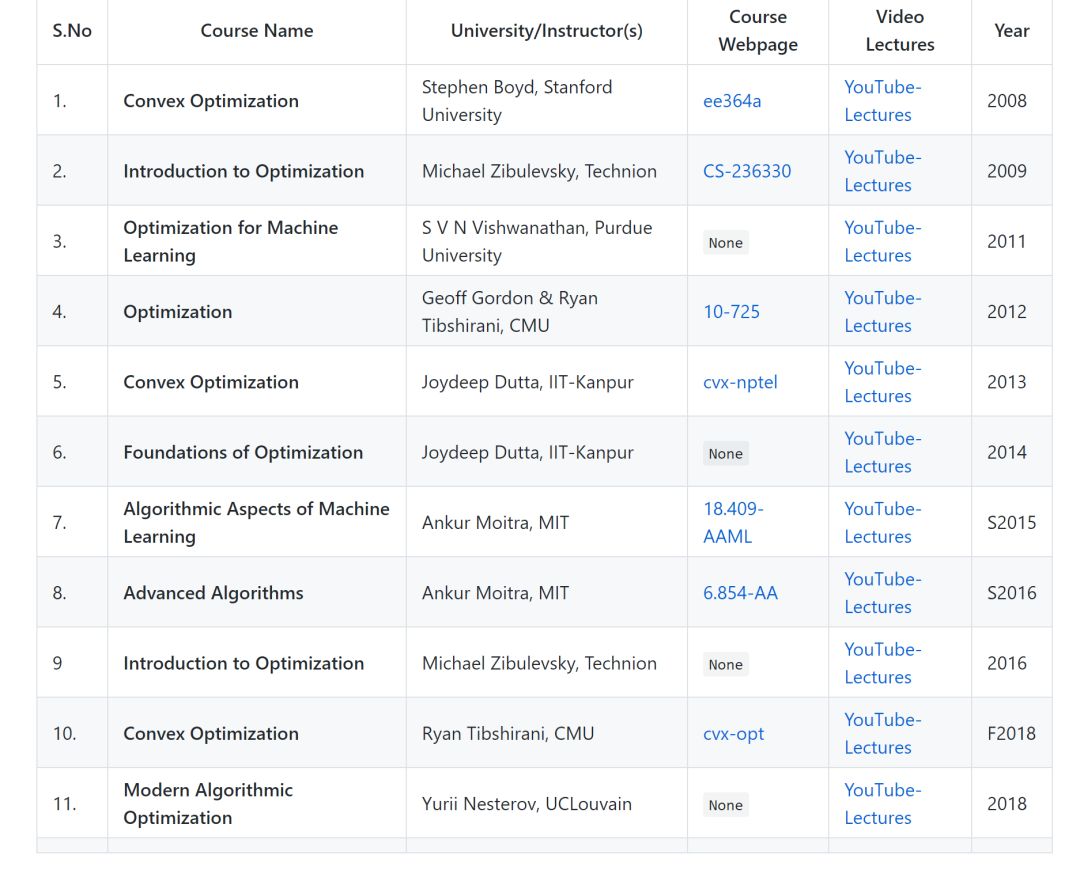Open YouTube-Lectures for the 2009 Technion course
The width and height of the screenshot is (1080, 877).
pos(882,172)
